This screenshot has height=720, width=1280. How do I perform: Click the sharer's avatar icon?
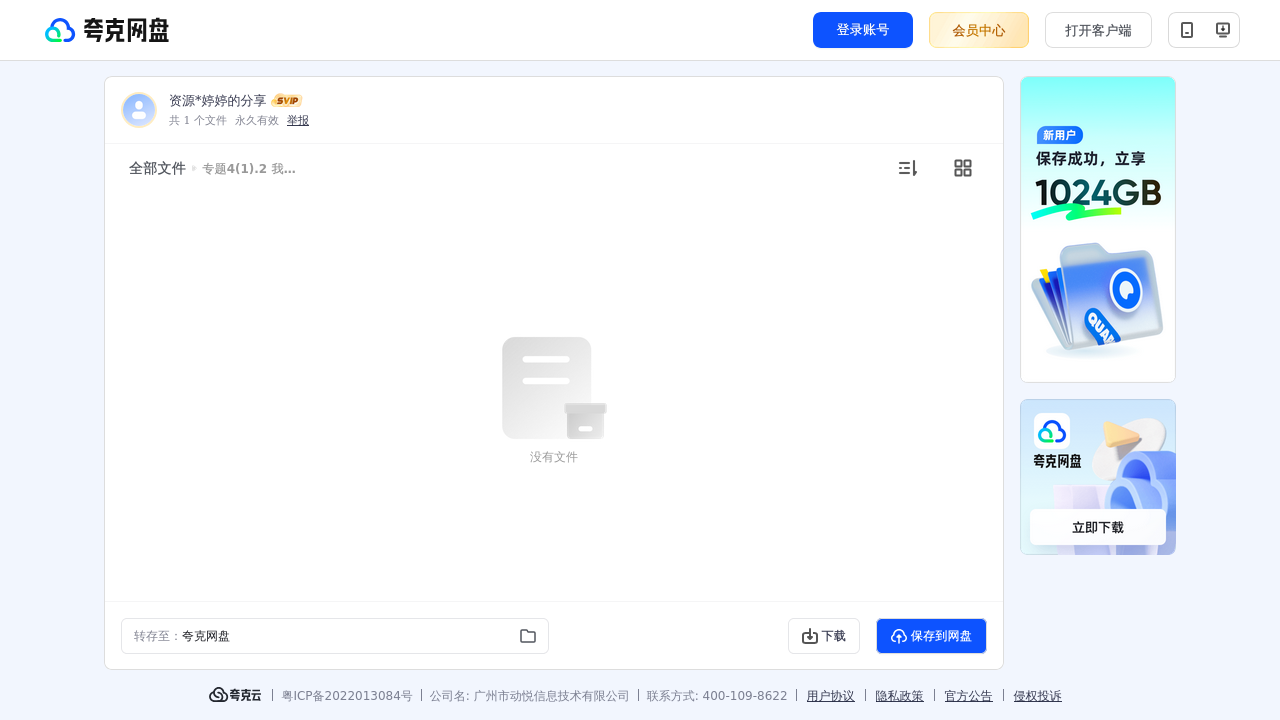pyautogui.click(x=139, y=110)
